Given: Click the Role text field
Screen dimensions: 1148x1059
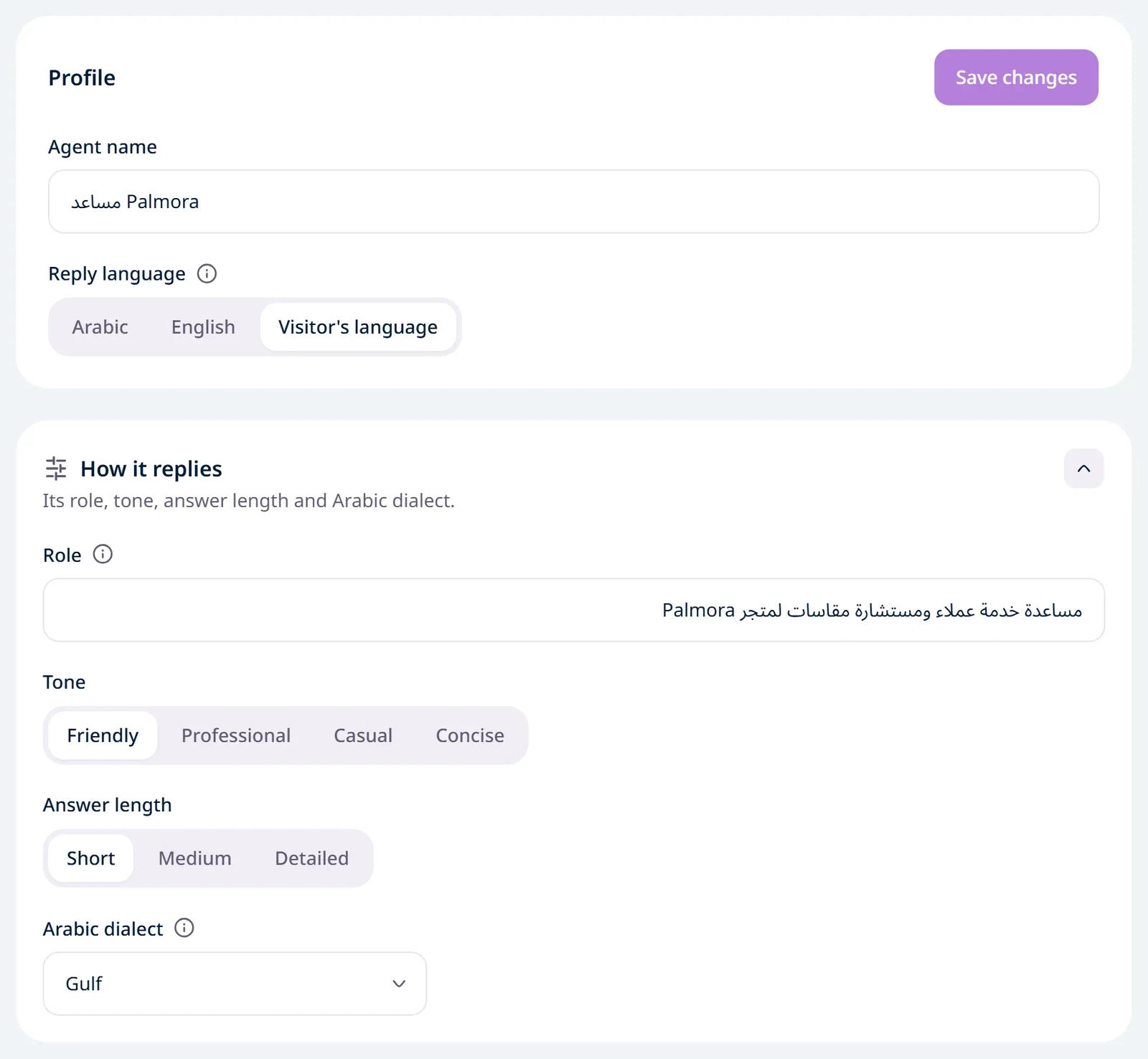Looking at the screenshot, I should 574,610.
